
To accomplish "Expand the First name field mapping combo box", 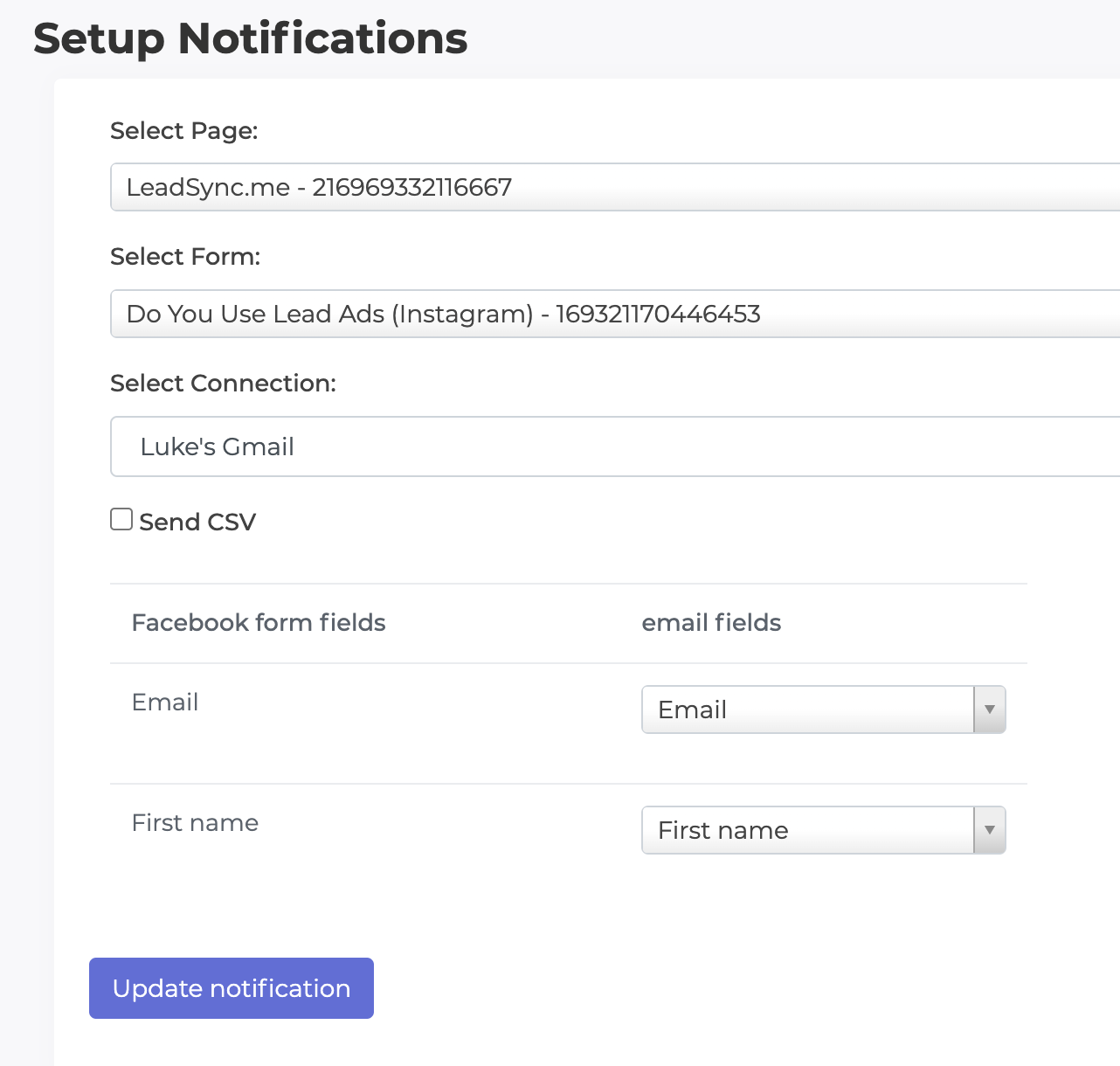I will (821, 830).
